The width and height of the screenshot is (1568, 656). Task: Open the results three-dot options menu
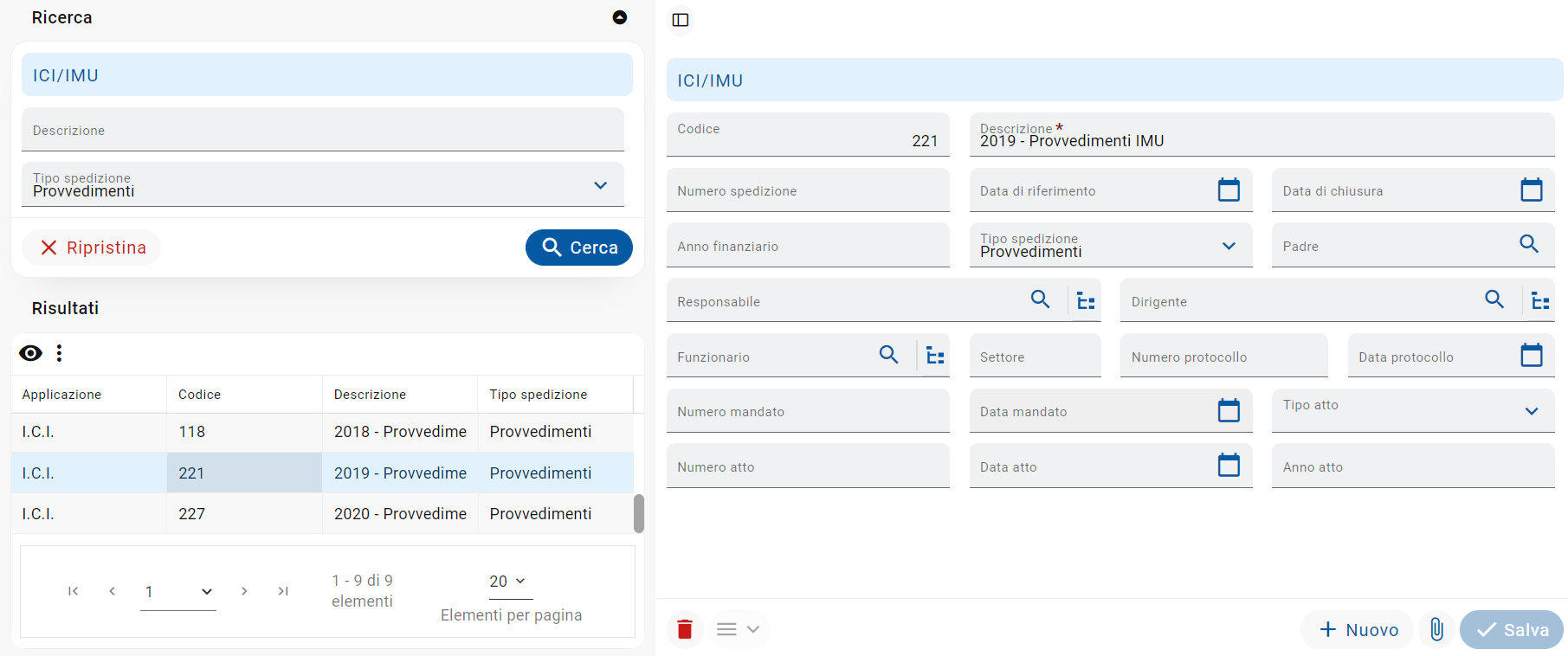point(59,353)
